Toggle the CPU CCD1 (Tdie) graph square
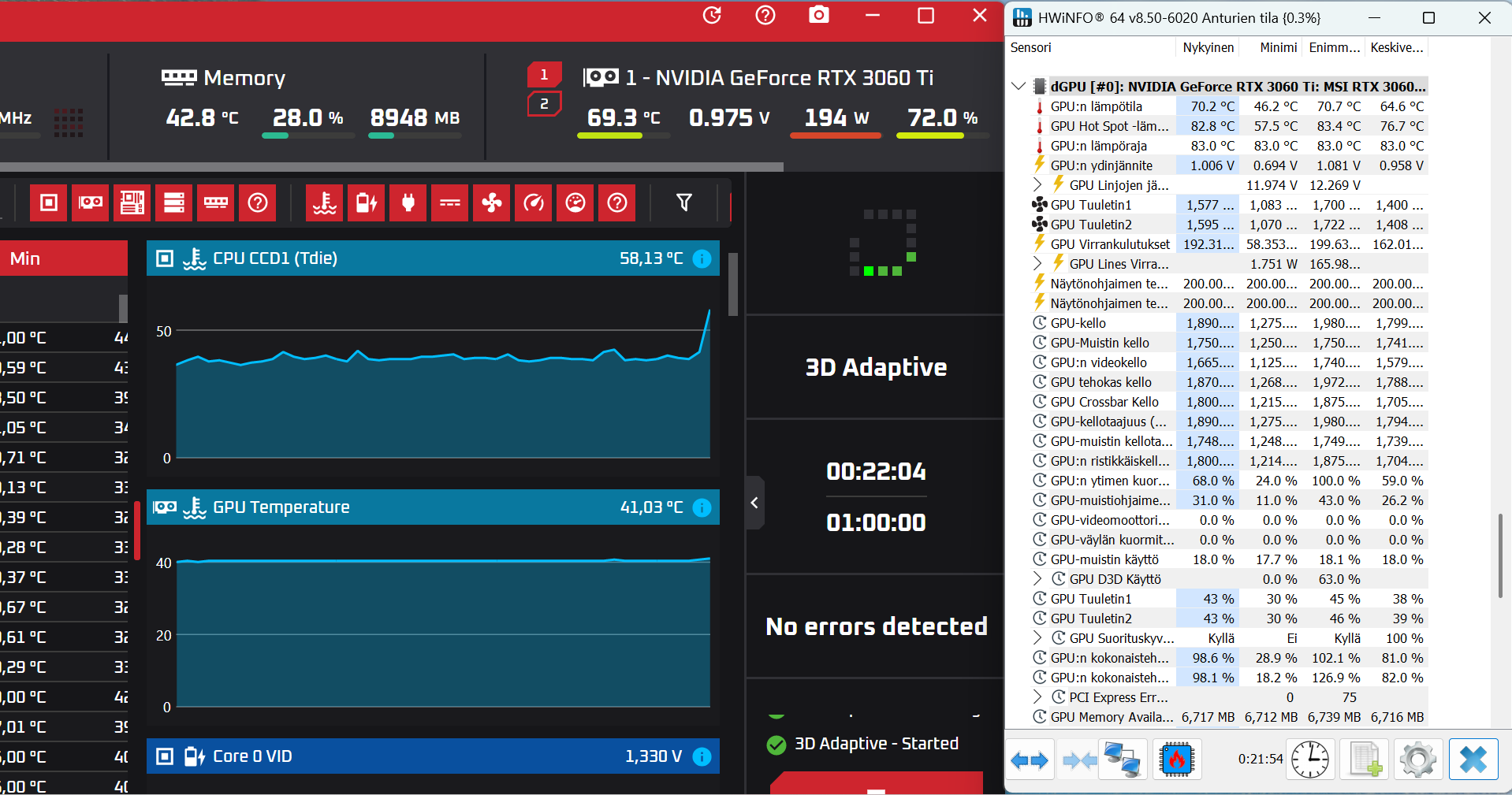1512x795 pixels. click(165, 258)
